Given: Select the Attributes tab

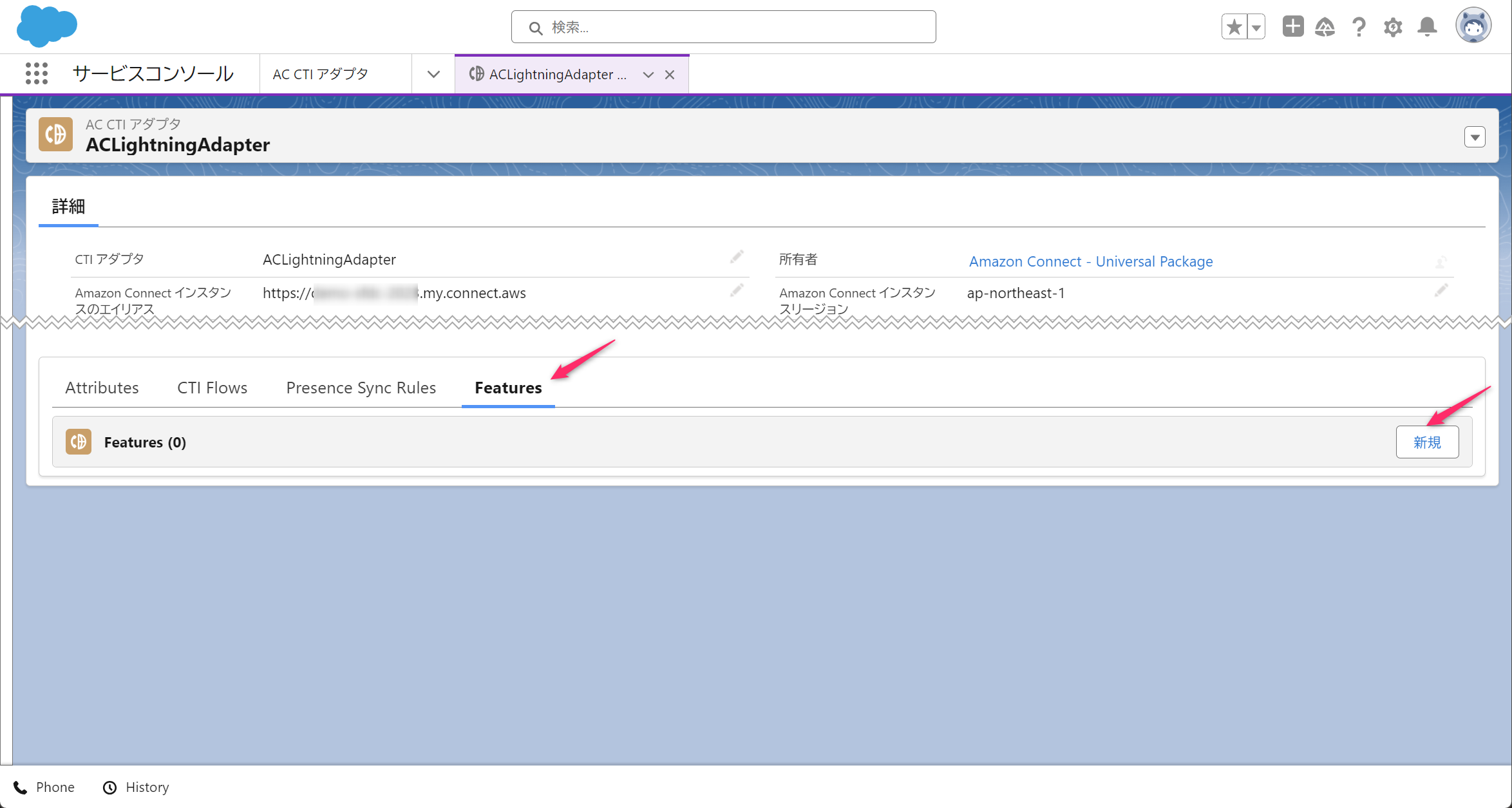Looking at the screenshot, I should 100,387.
